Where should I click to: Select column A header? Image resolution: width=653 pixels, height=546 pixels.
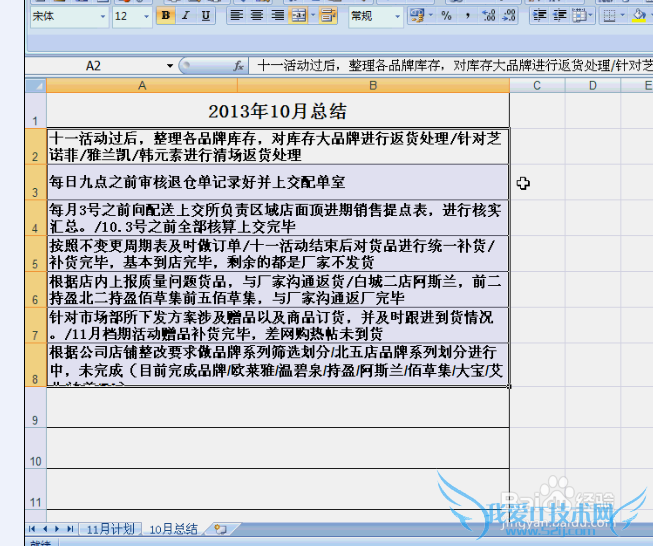pyautogui.click(x=142, y=86)
